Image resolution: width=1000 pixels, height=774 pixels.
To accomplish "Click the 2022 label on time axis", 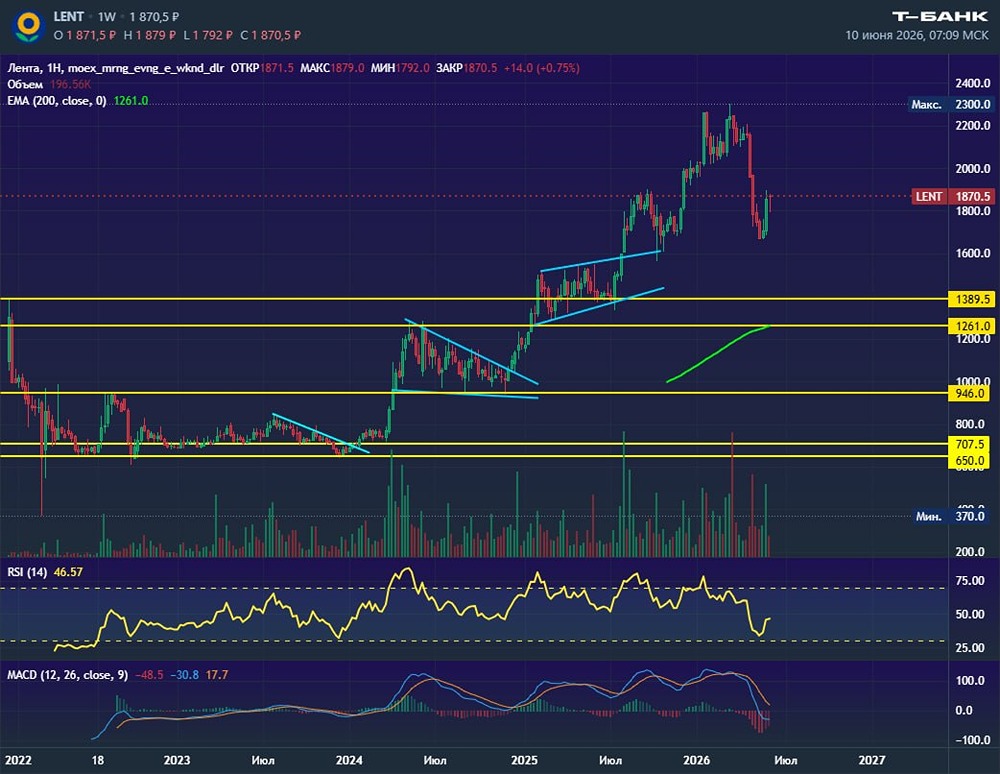I will point(18,760).
